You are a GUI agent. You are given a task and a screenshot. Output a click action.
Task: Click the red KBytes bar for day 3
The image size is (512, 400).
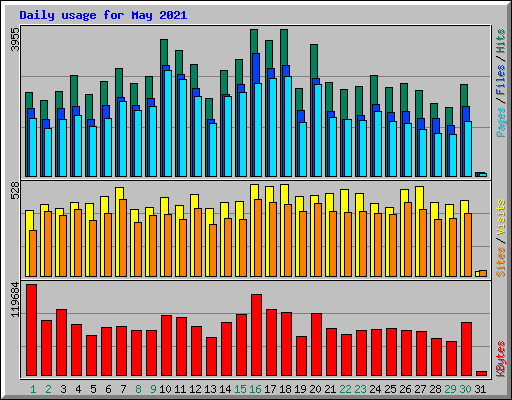[x=62, y=343]
